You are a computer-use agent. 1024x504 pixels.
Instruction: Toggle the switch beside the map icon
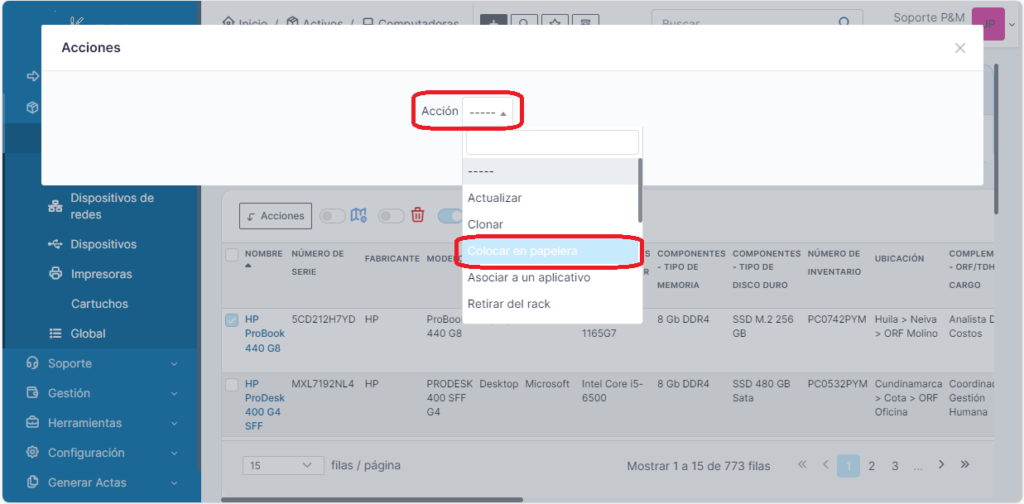pos(333,215)
